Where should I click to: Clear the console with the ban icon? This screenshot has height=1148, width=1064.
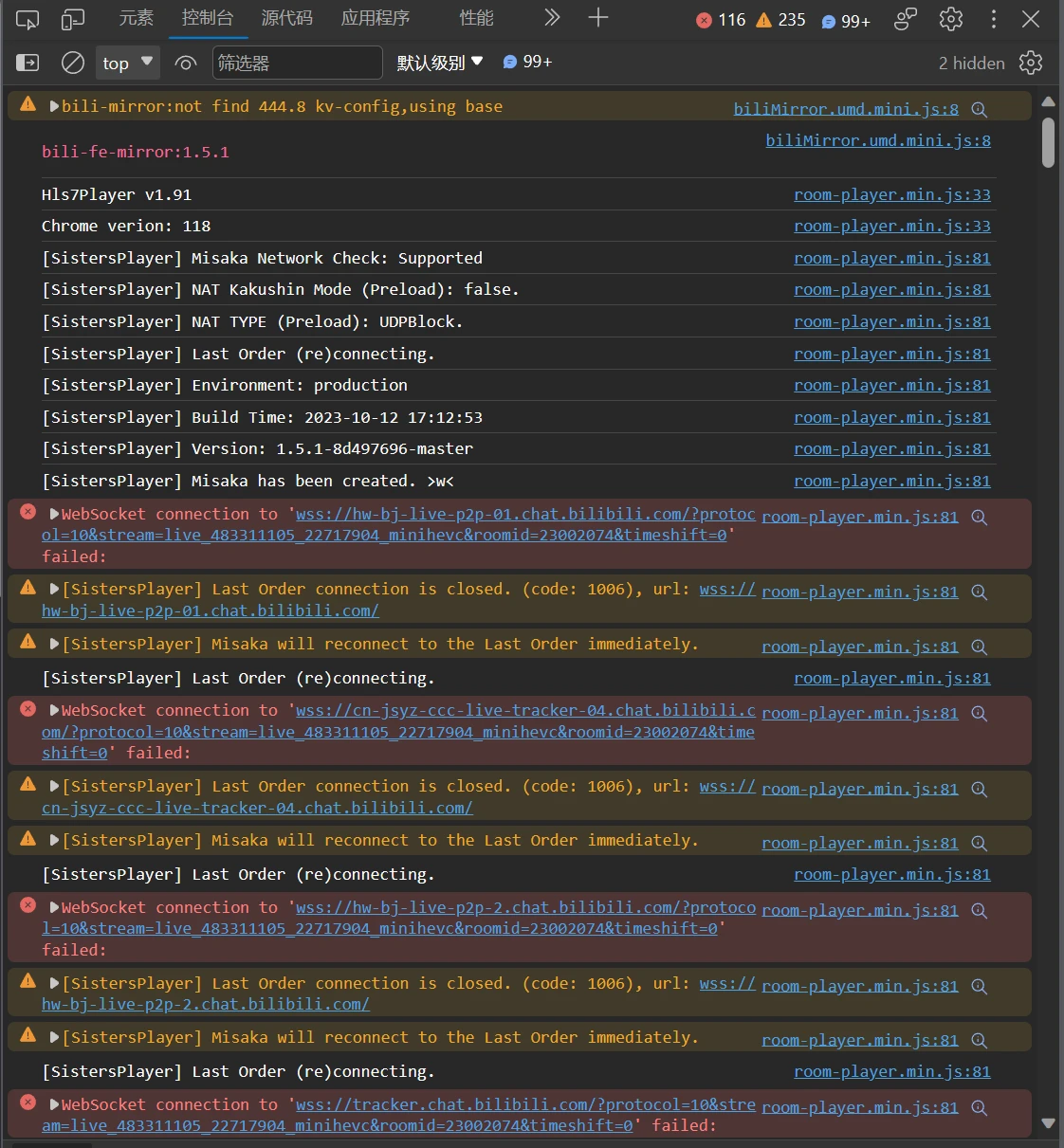tap(73, 63)
